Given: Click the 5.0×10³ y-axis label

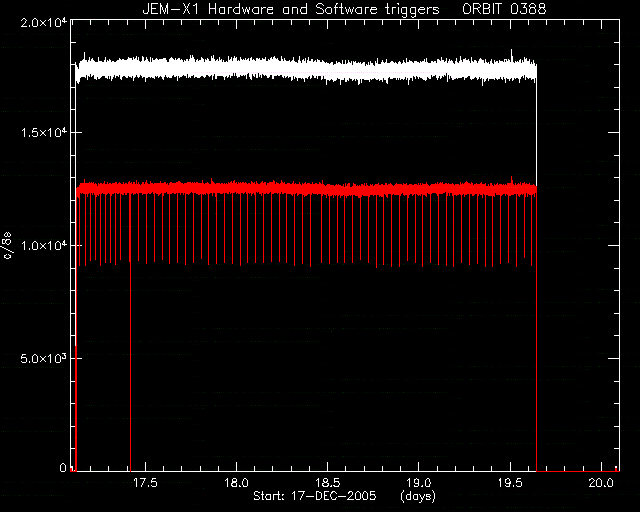Looking at the screenshot, I should [x=44, y=358].
